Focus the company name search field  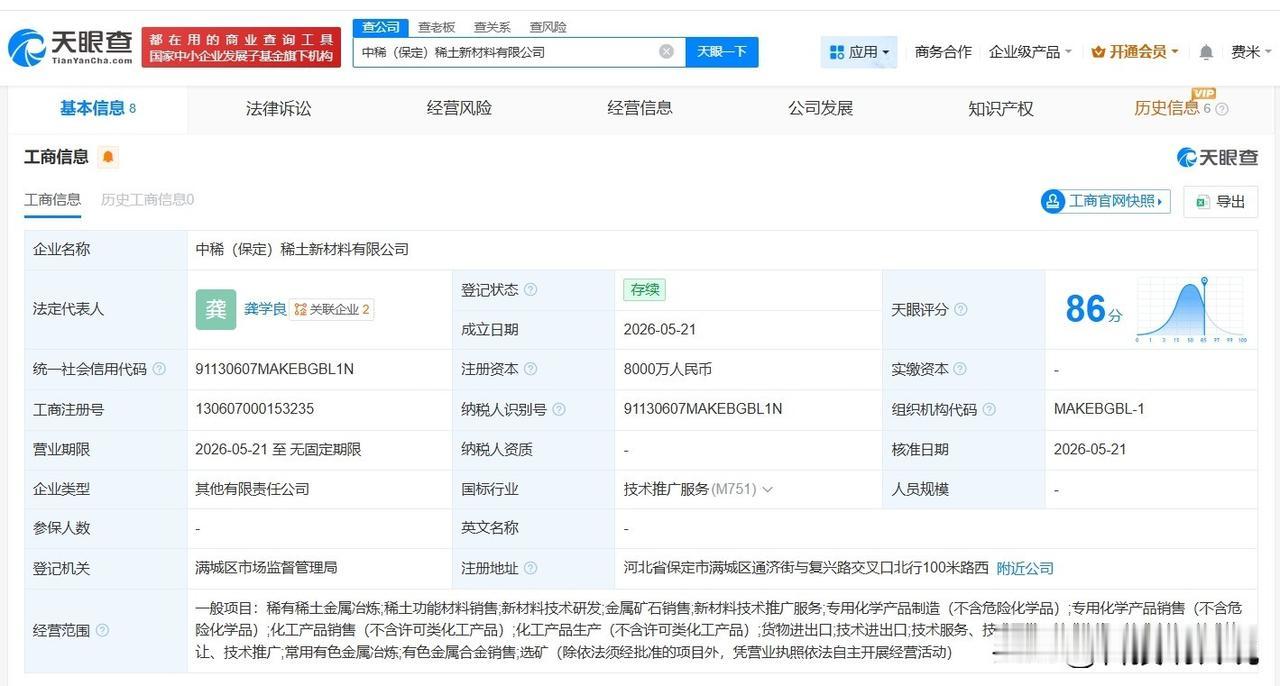point(505,52)
